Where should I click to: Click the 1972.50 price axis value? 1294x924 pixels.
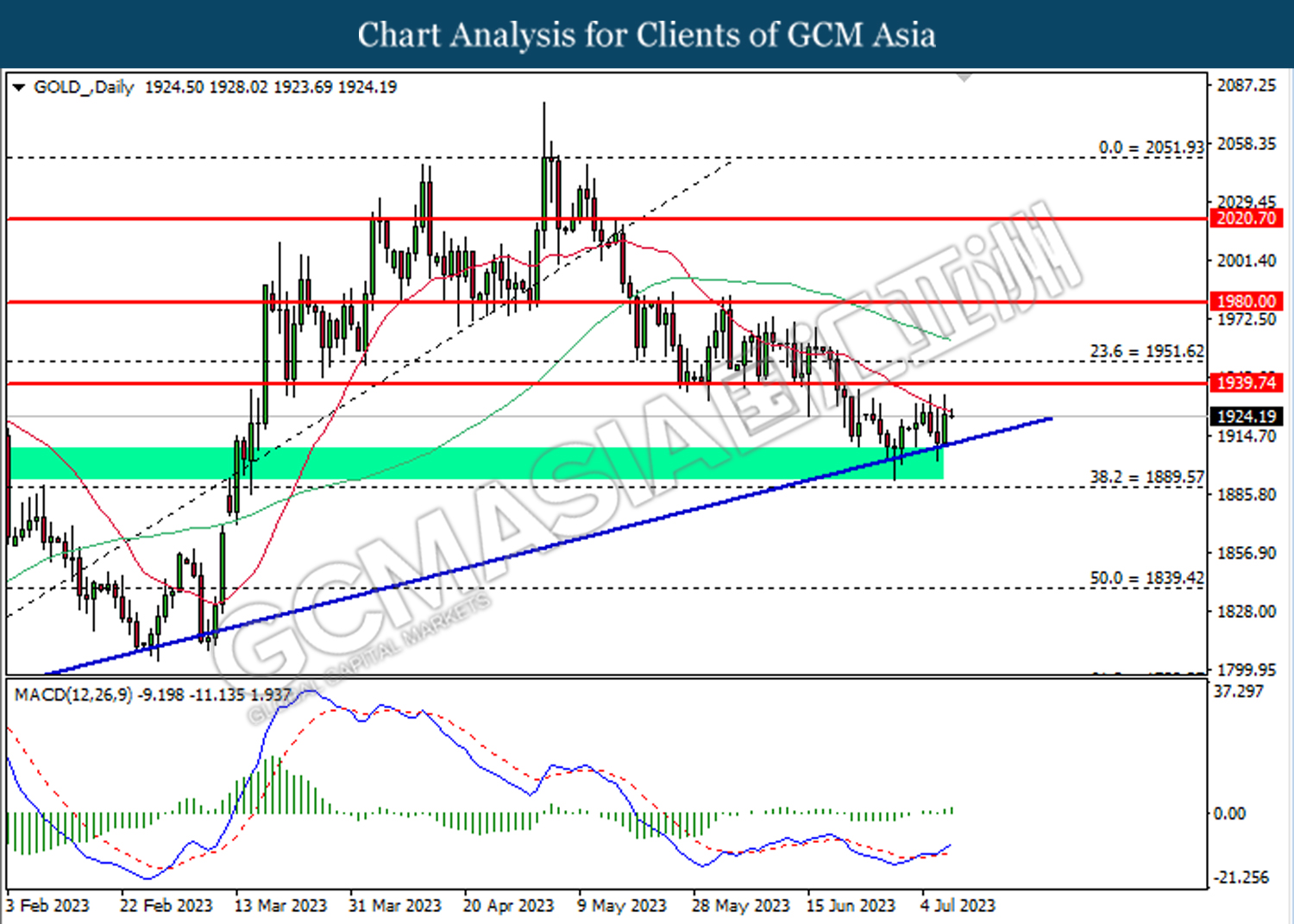tap(1246, 319)
